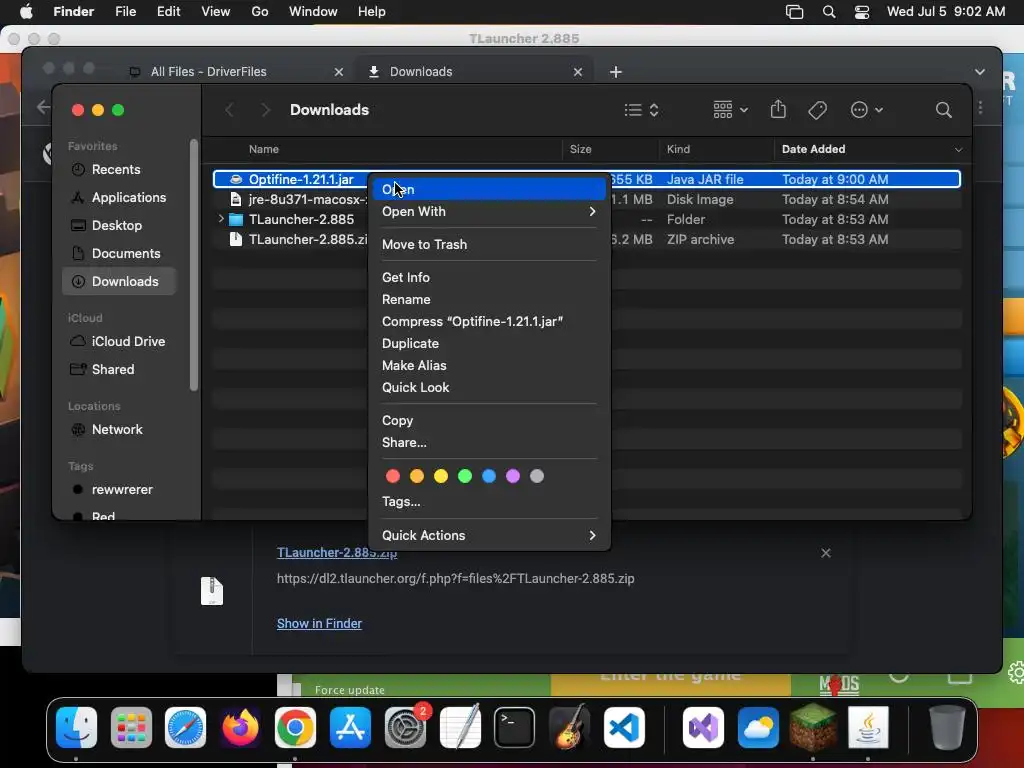1024x768 pixels.
Task: Open the Group By toolbar dropdown
Action: pyautogui.click(x=730, y=110)
